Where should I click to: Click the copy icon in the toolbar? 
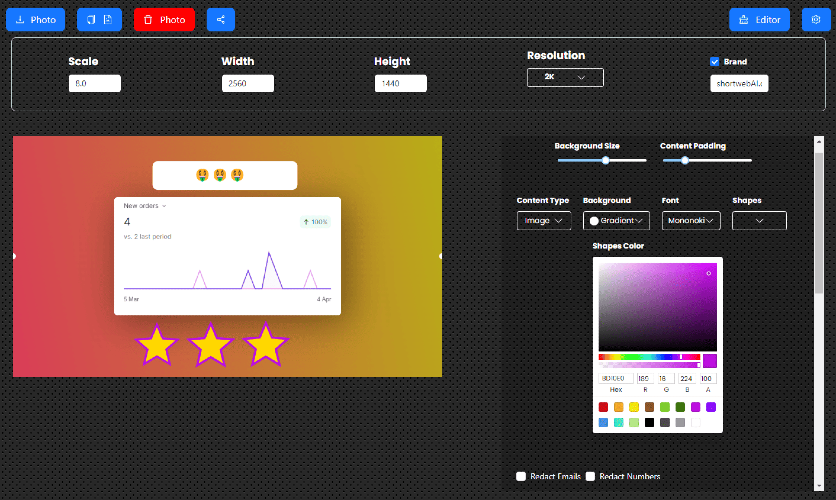tap(91, 20)
